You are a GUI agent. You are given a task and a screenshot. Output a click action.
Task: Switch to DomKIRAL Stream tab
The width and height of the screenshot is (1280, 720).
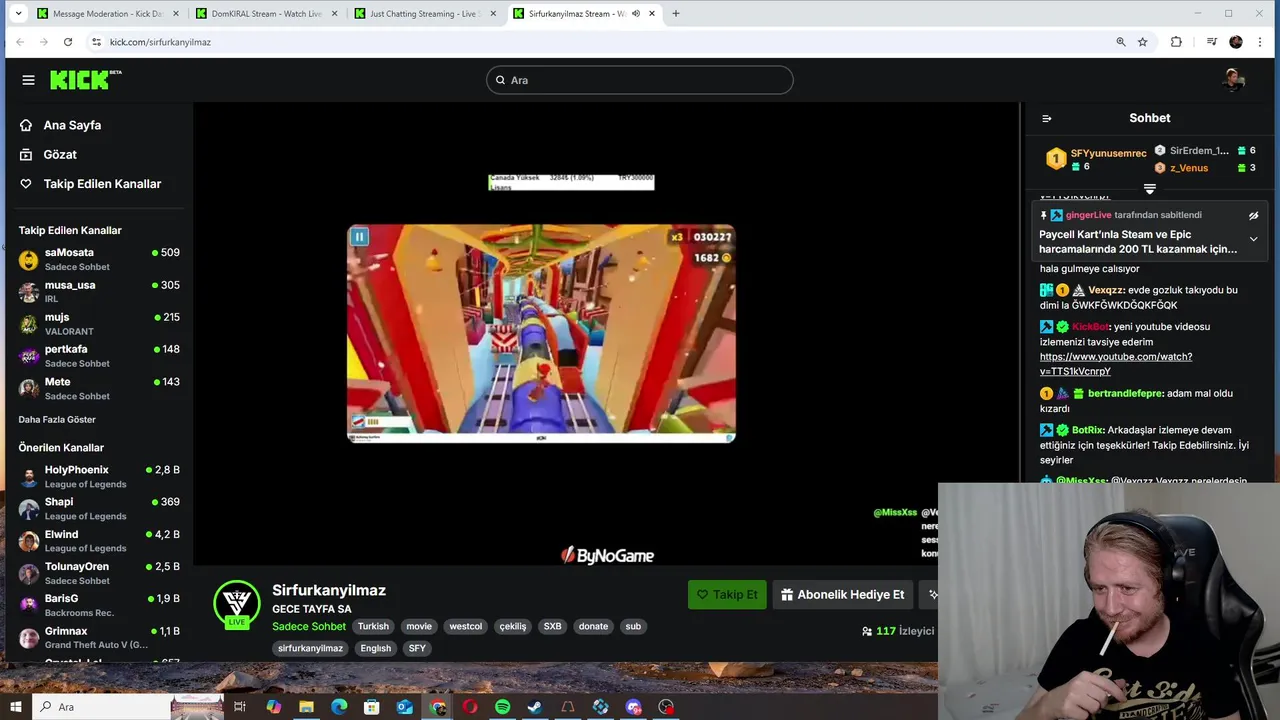[x=265, y=14]
